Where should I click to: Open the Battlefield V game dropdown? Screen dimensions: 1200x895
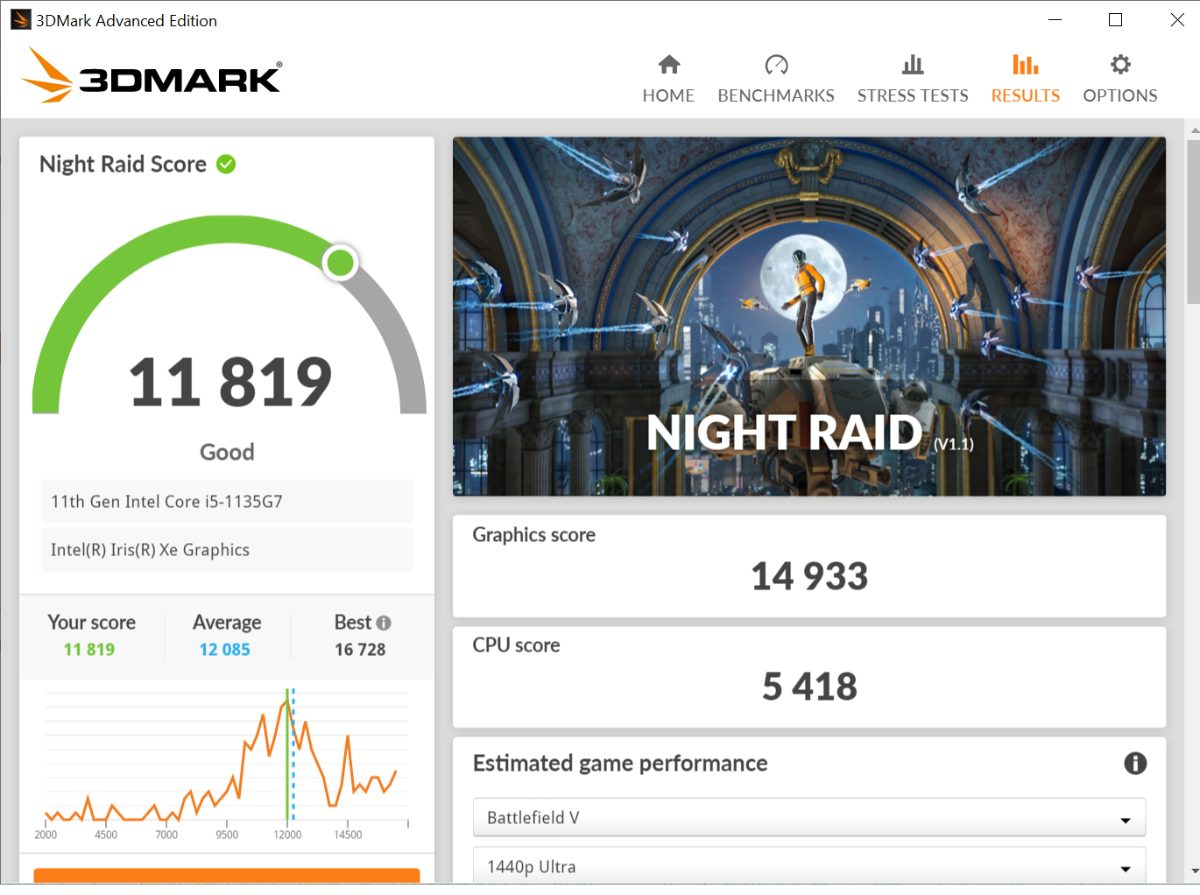point(808,818)
